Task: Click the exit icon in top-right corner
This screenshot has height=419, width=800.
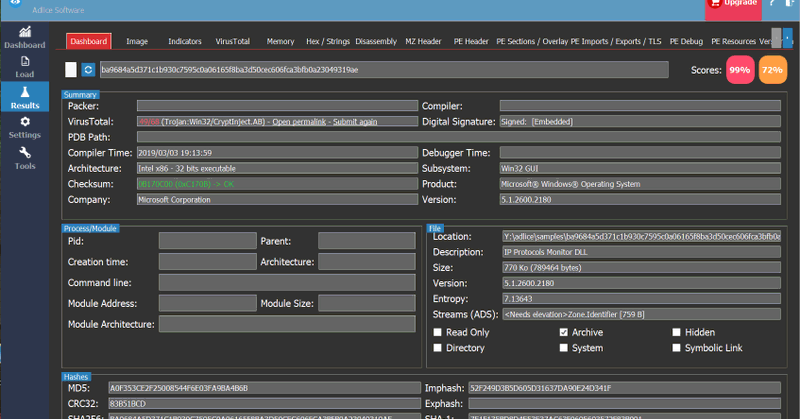Action: tap(791, 4)
